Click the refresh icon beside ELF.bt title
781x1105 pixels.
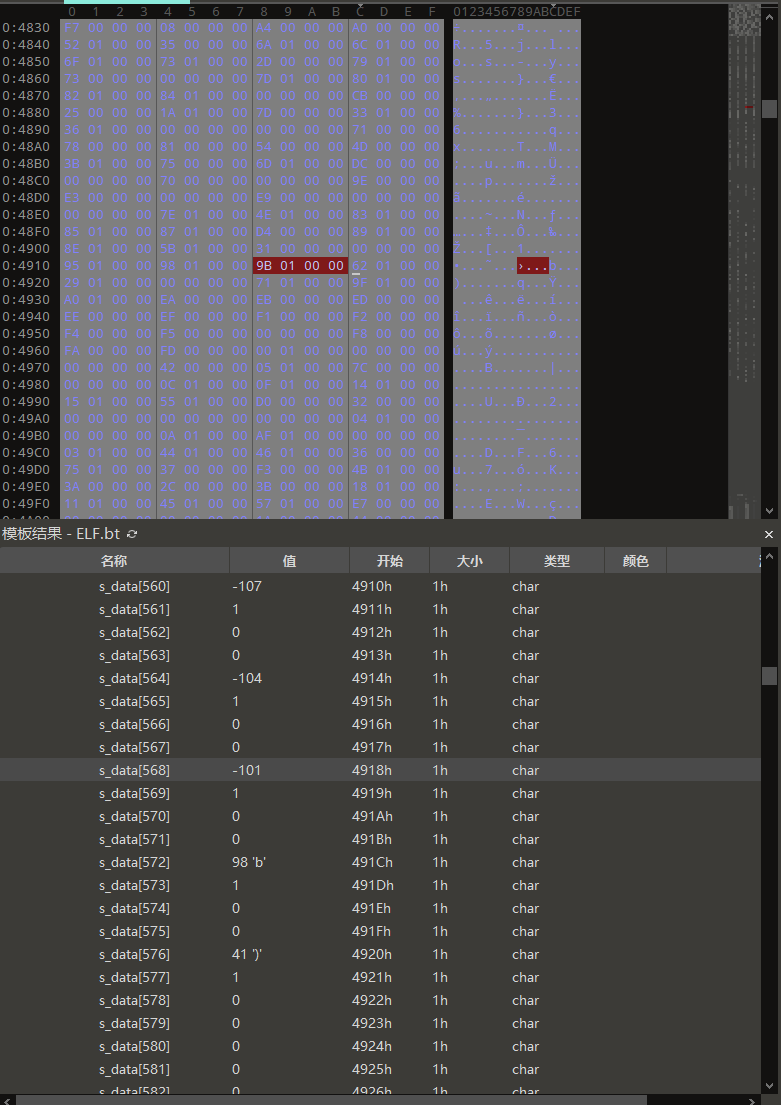click(132, 535)
